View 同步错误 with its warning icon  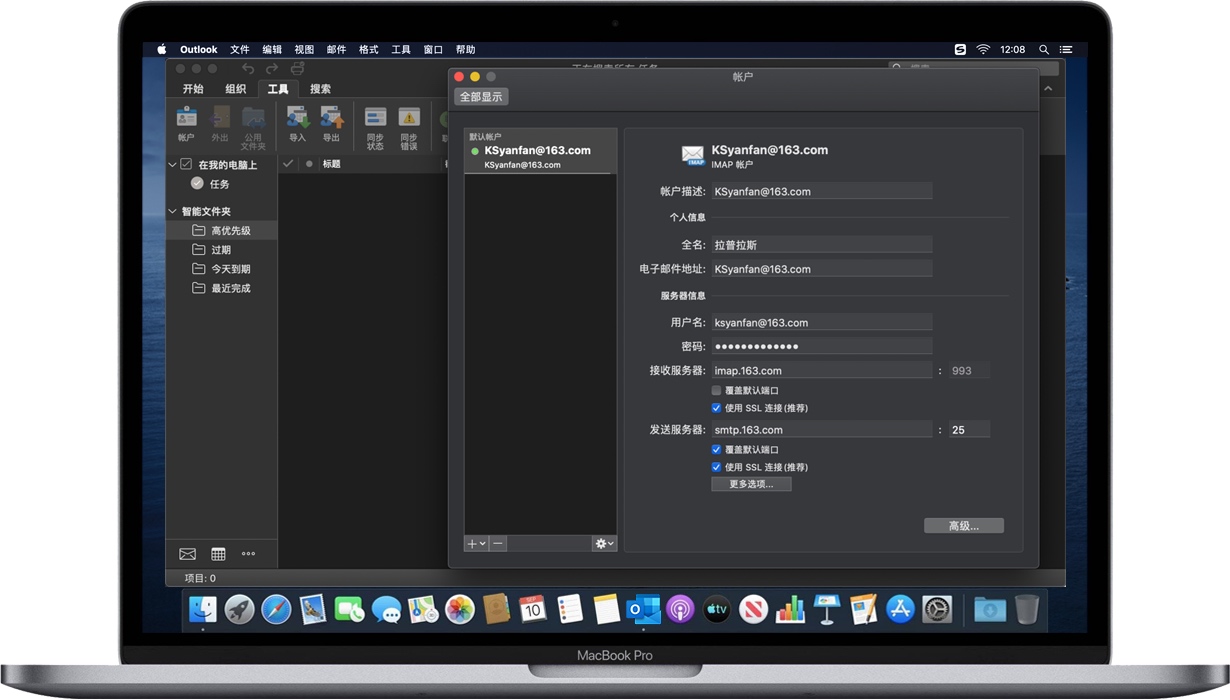(x=408, y=122)
